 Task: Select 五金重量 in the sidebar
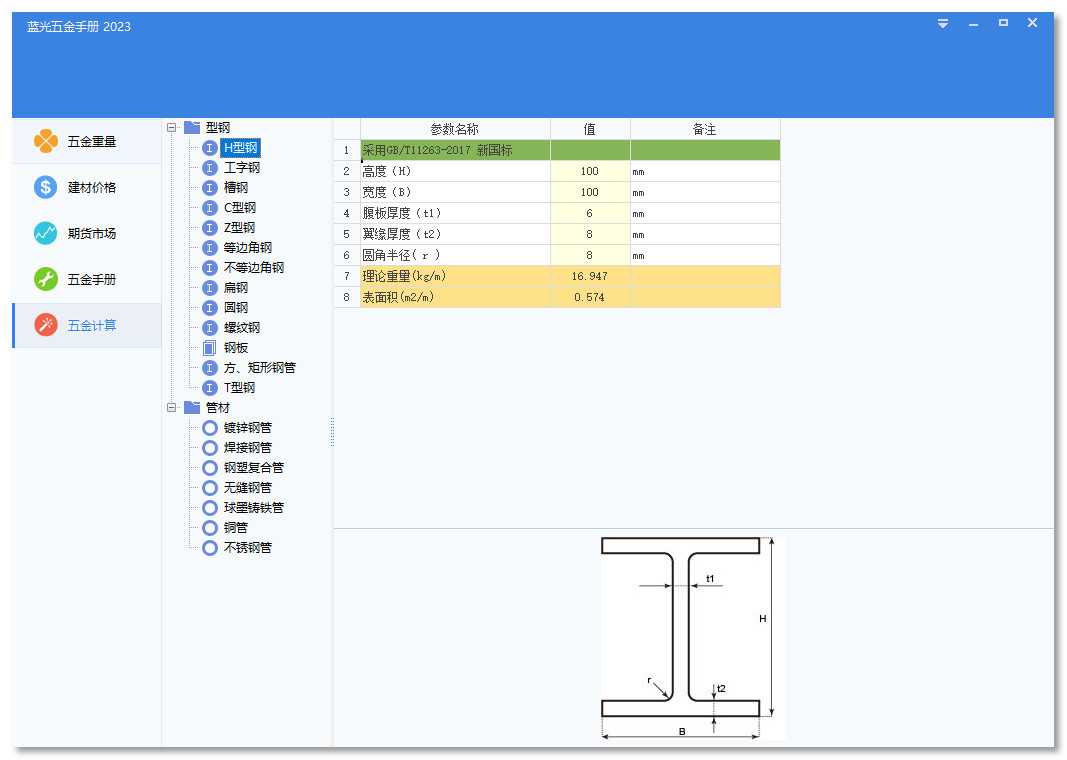click(92, 142)
